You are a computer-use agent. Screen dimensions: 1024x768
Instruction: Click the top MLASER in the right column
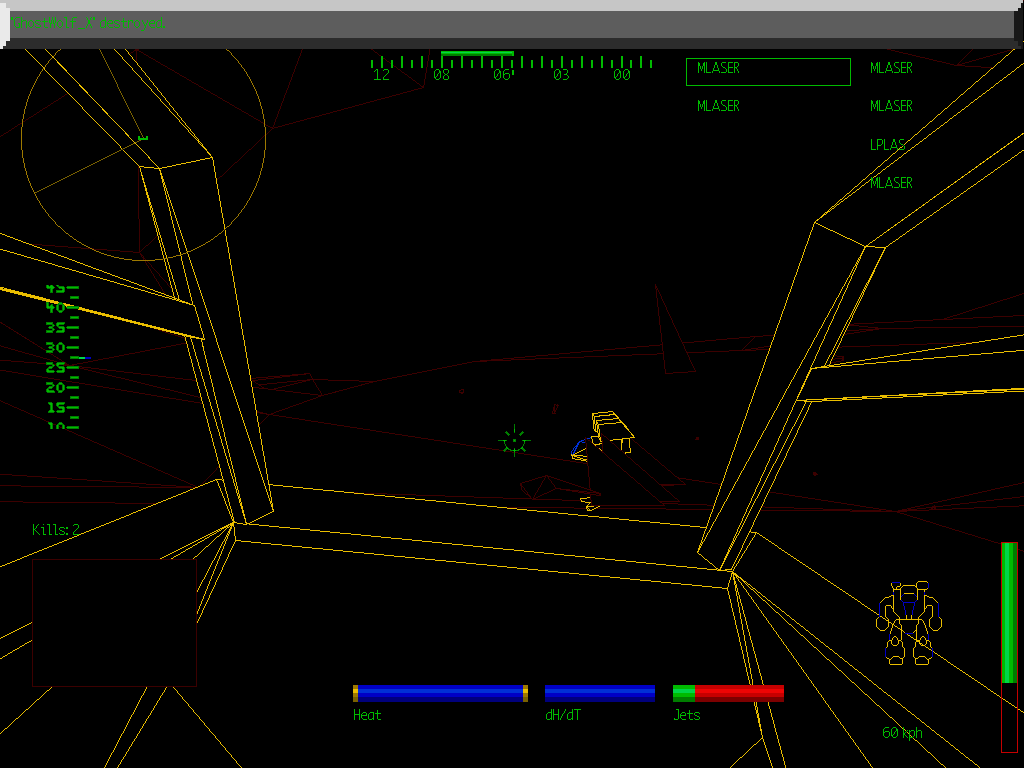click(890, 68)
